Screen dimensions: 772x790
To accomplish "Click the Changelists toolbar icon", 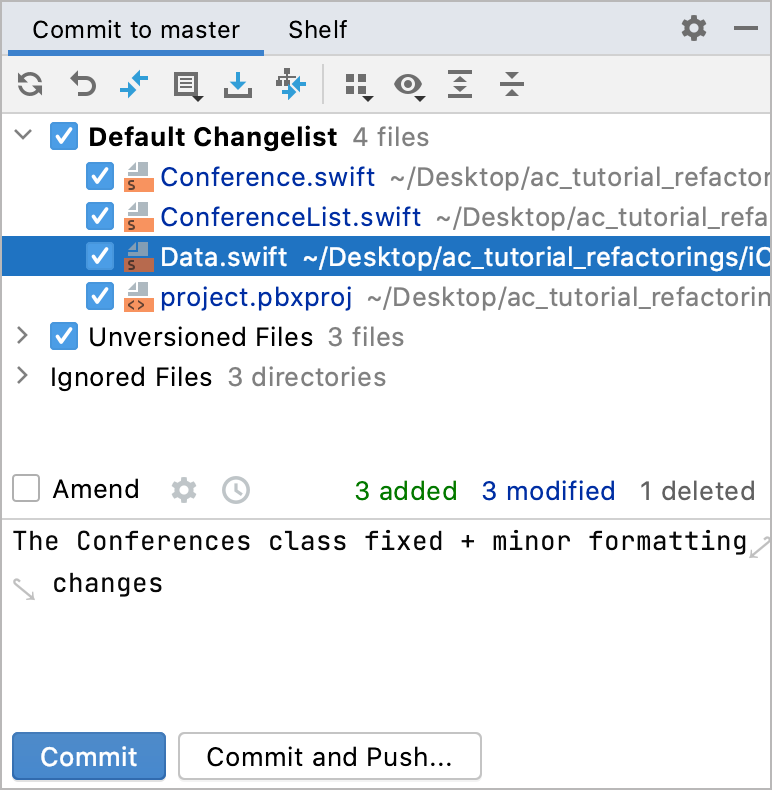I will (x=187, y=86).
